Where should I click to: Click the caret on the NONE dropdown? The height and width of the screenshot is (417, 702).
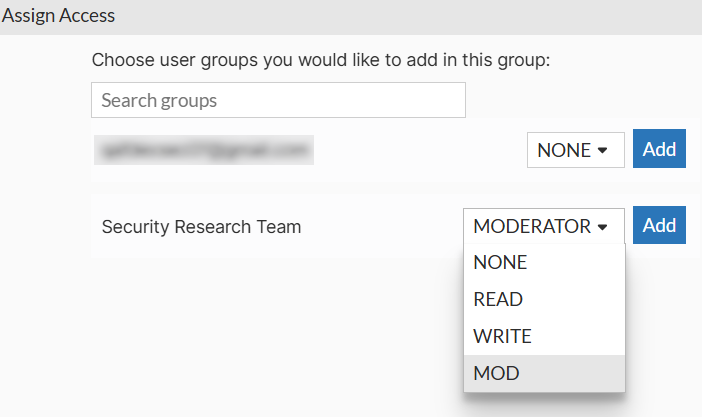[x=602, y=151]
